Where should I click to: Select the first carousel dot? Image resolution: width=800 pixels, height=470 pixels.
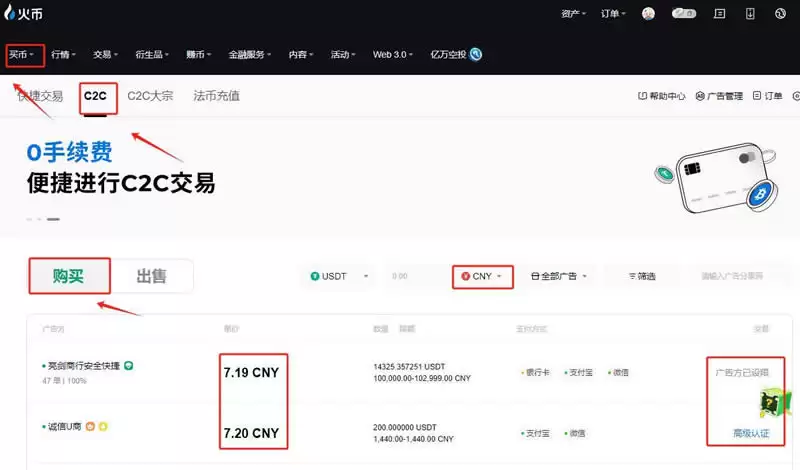pos(29,219)
